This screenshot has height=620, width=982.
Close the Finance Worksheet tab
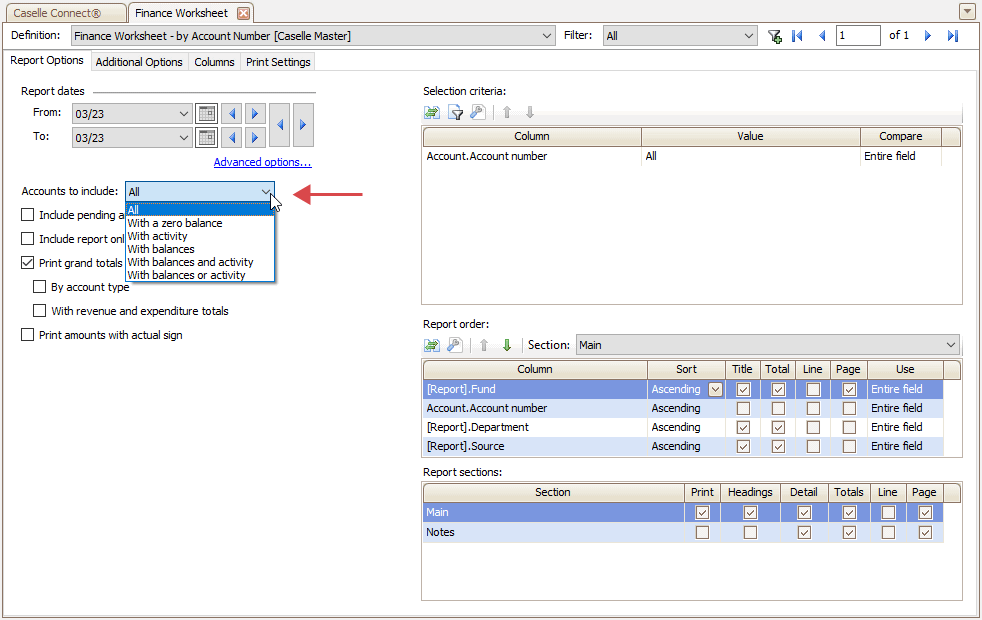pos(243,13)
